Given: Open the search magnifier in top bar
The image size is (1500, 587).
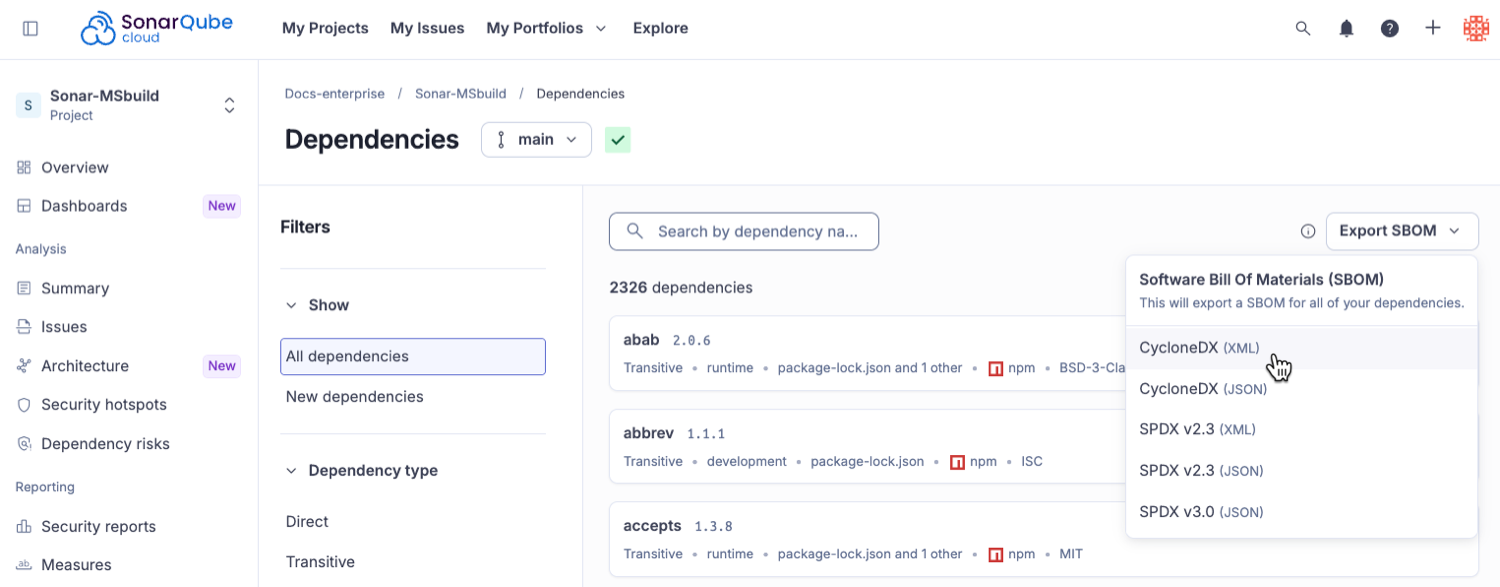Looking at the screenshot, I should click(x=1303, y=28).
